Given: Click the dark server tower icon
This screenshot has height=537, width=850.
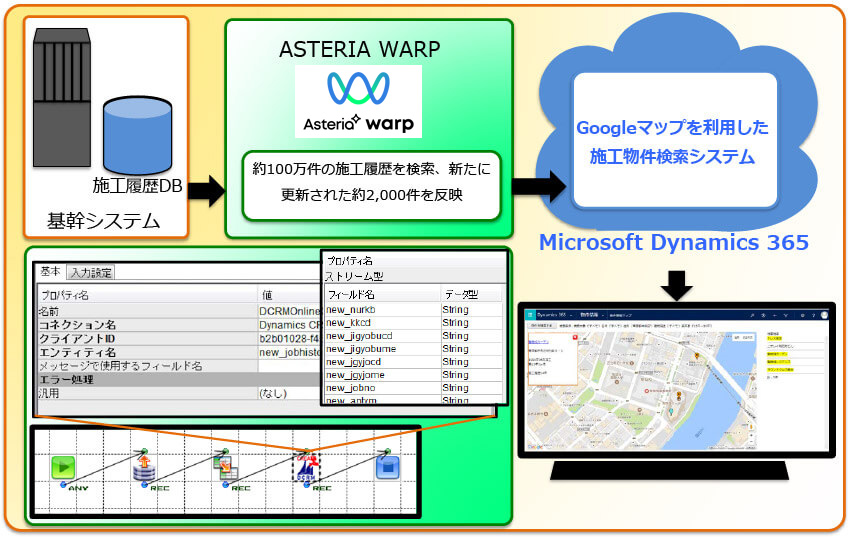Looking at the screenshot, I should [61, 98].
